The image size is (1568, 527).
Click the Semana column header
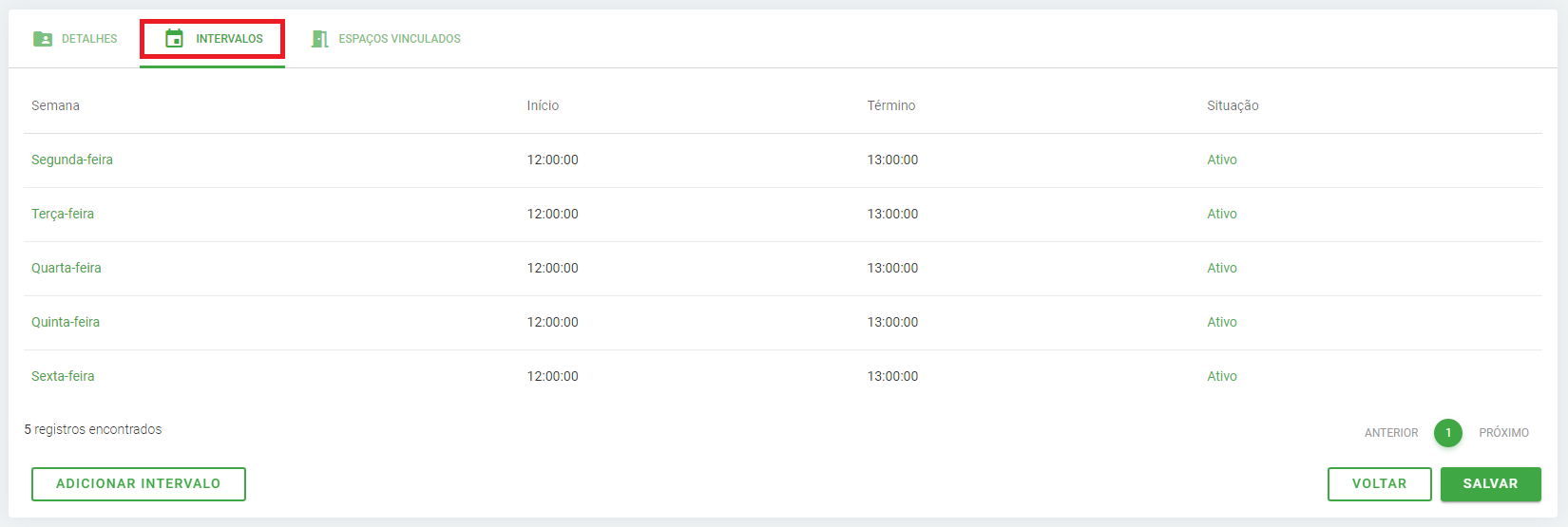[55, 105]
